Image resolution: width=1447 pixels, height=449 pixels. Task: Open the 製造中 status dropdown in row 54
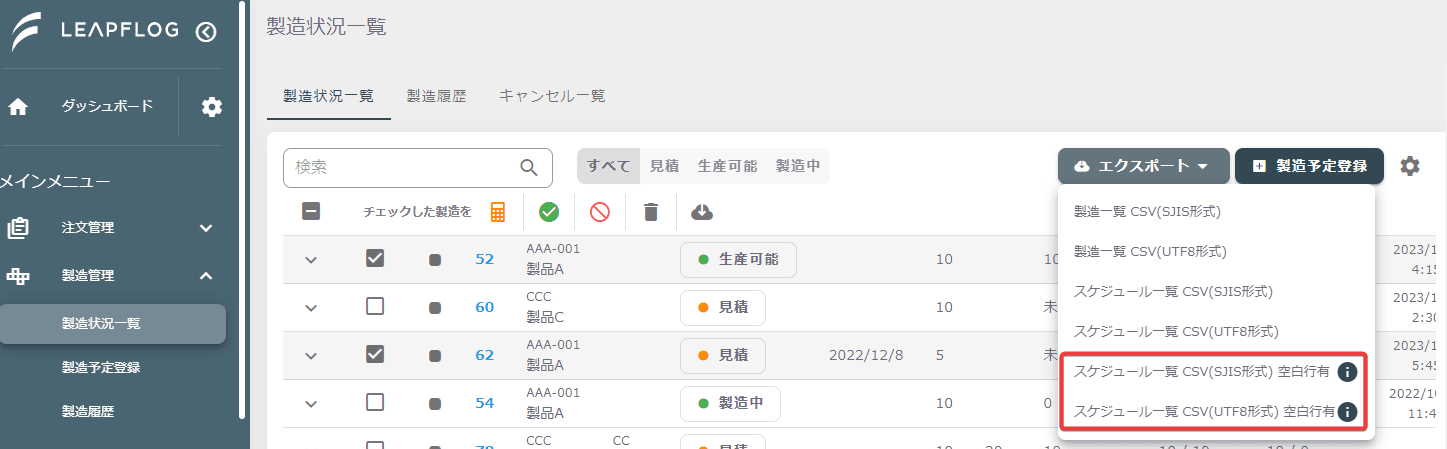730,403
